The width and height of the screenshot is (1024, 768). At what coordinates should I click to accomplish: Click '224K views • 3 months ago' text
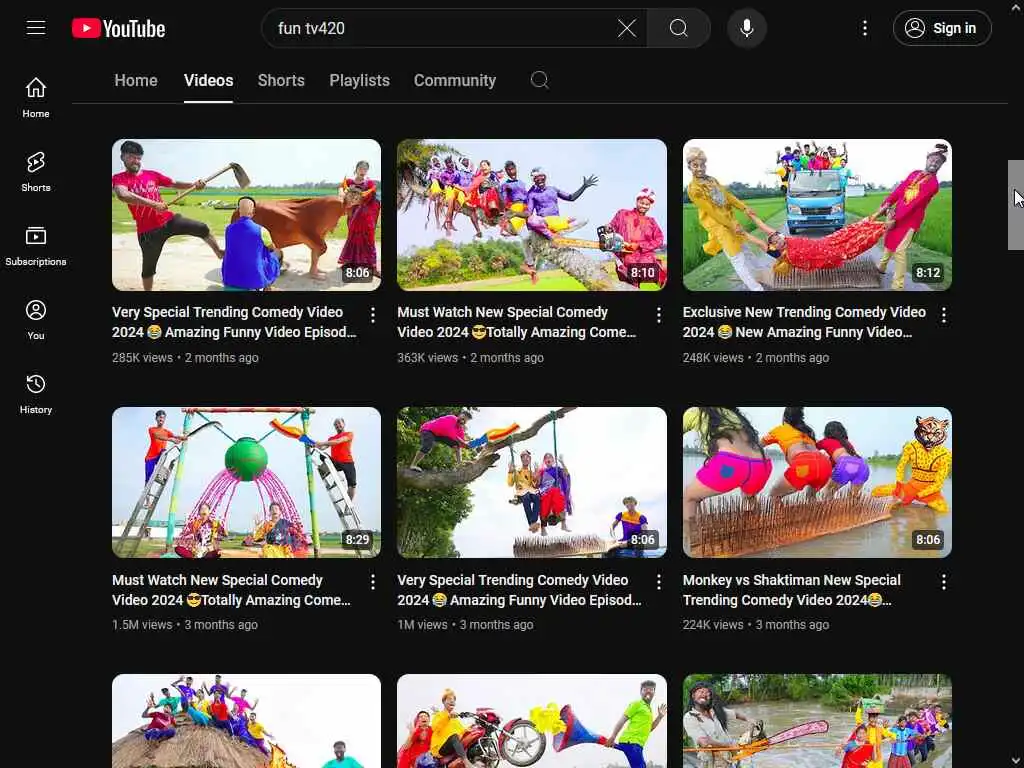coord(756,625)
